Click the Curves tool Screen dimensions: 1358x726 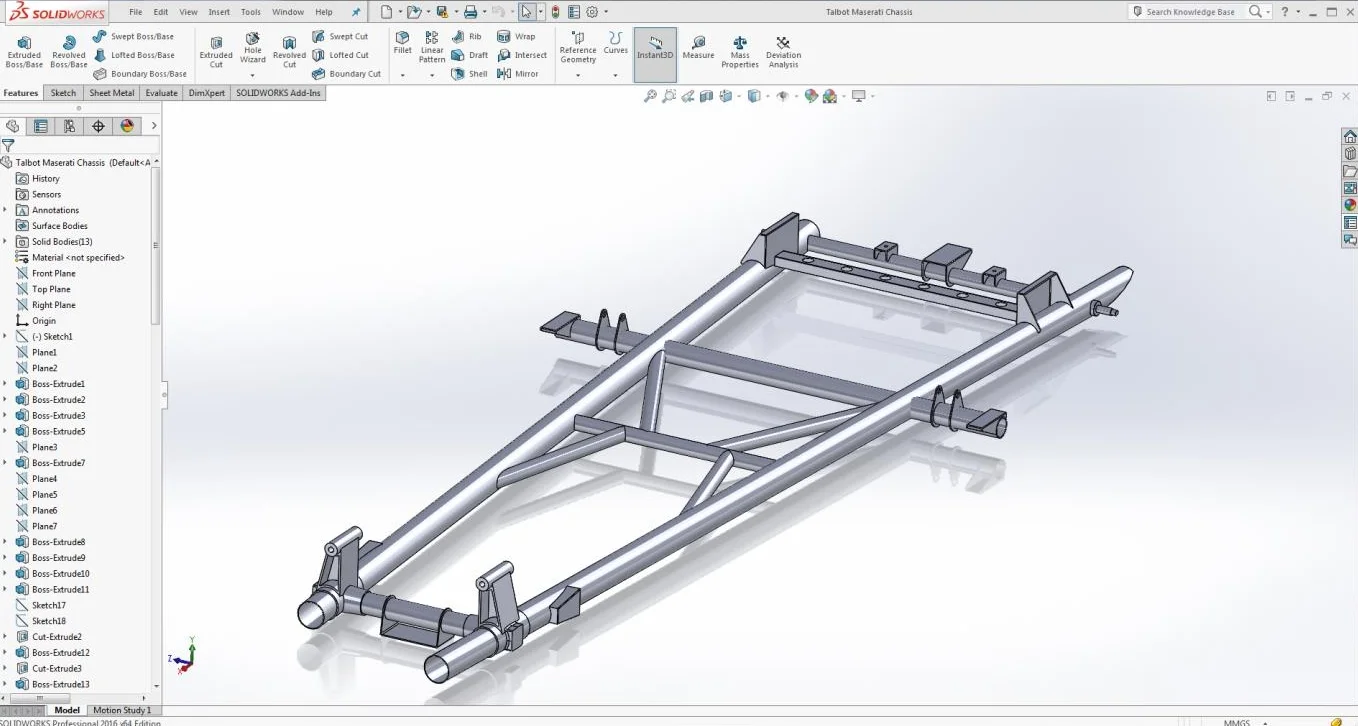click(616, 43)
